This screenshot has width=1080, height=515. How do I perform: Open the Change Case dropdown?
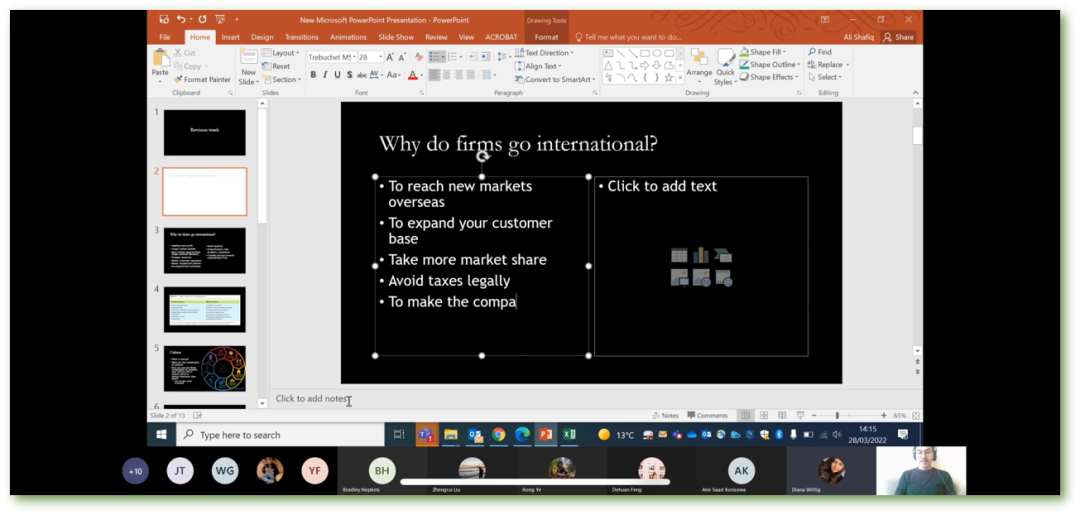coord(393,74)
